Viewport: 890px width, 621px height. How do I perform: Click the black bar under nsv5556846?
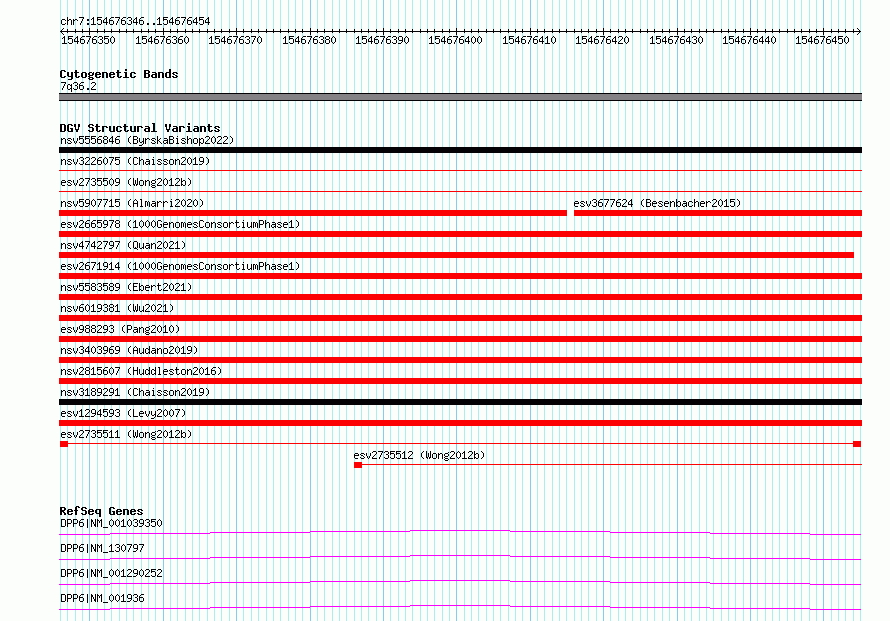[460, 150]
